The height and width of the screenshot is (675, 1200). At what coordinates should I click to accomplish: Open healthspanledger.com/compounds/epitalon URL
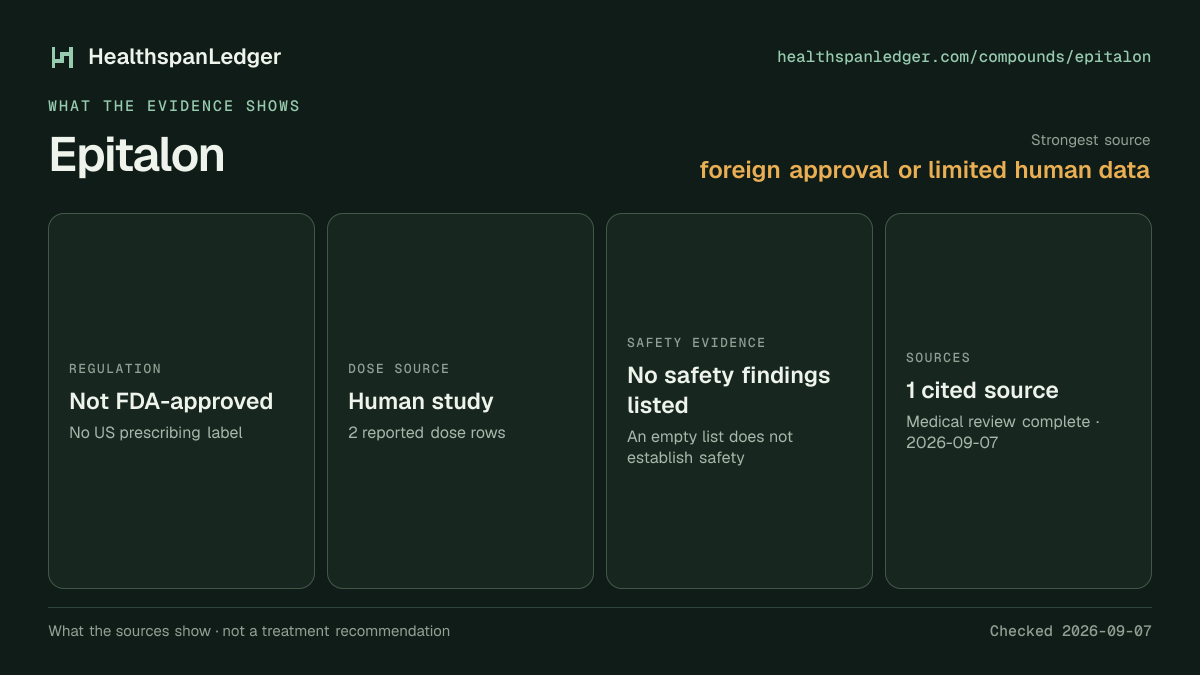tap(964, 57)
